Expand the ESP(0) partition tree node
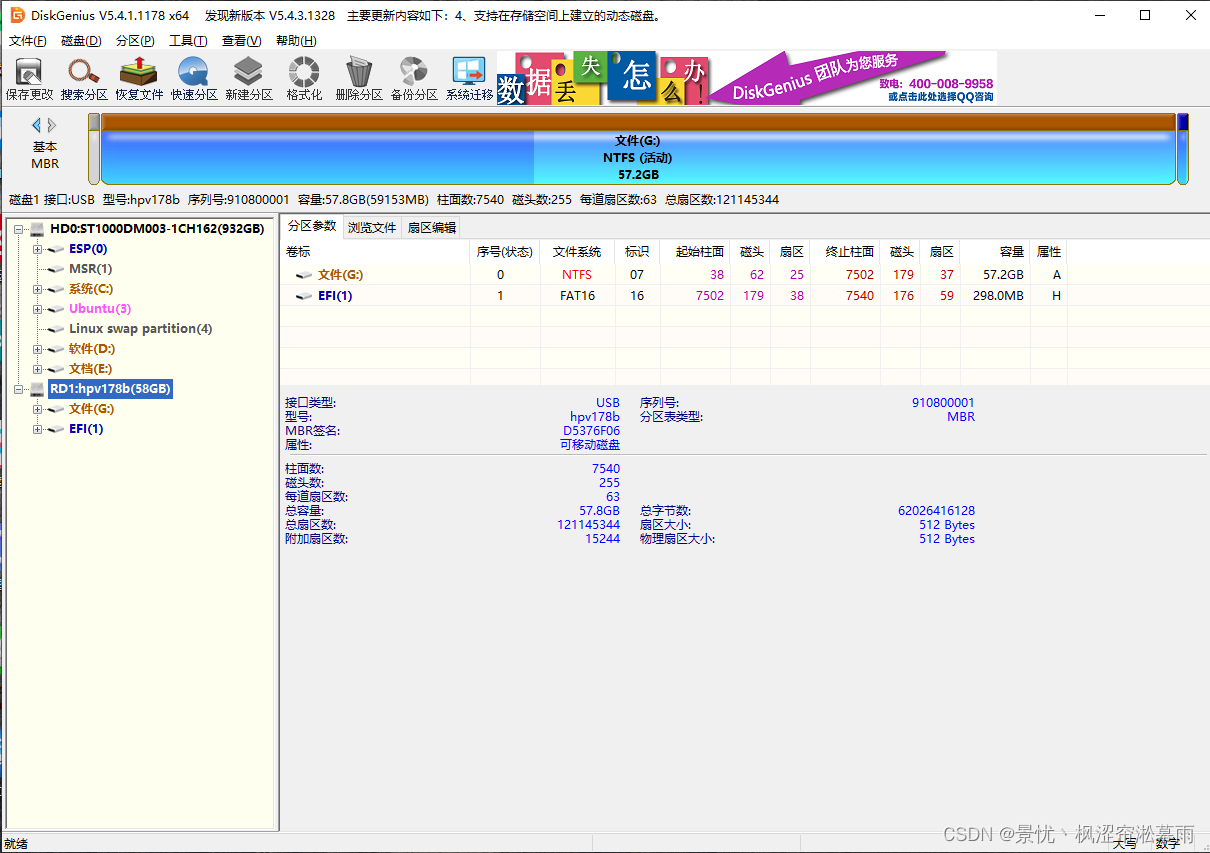Viewport: 1210px width, 853px height. click(37, 249)
